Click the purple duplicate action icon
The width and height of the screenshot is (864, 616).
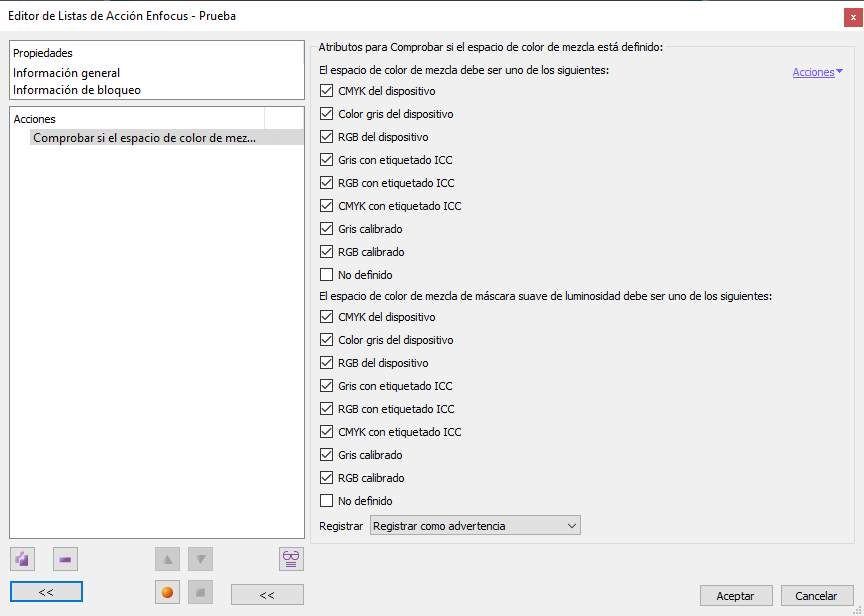[x=23, y=559]
